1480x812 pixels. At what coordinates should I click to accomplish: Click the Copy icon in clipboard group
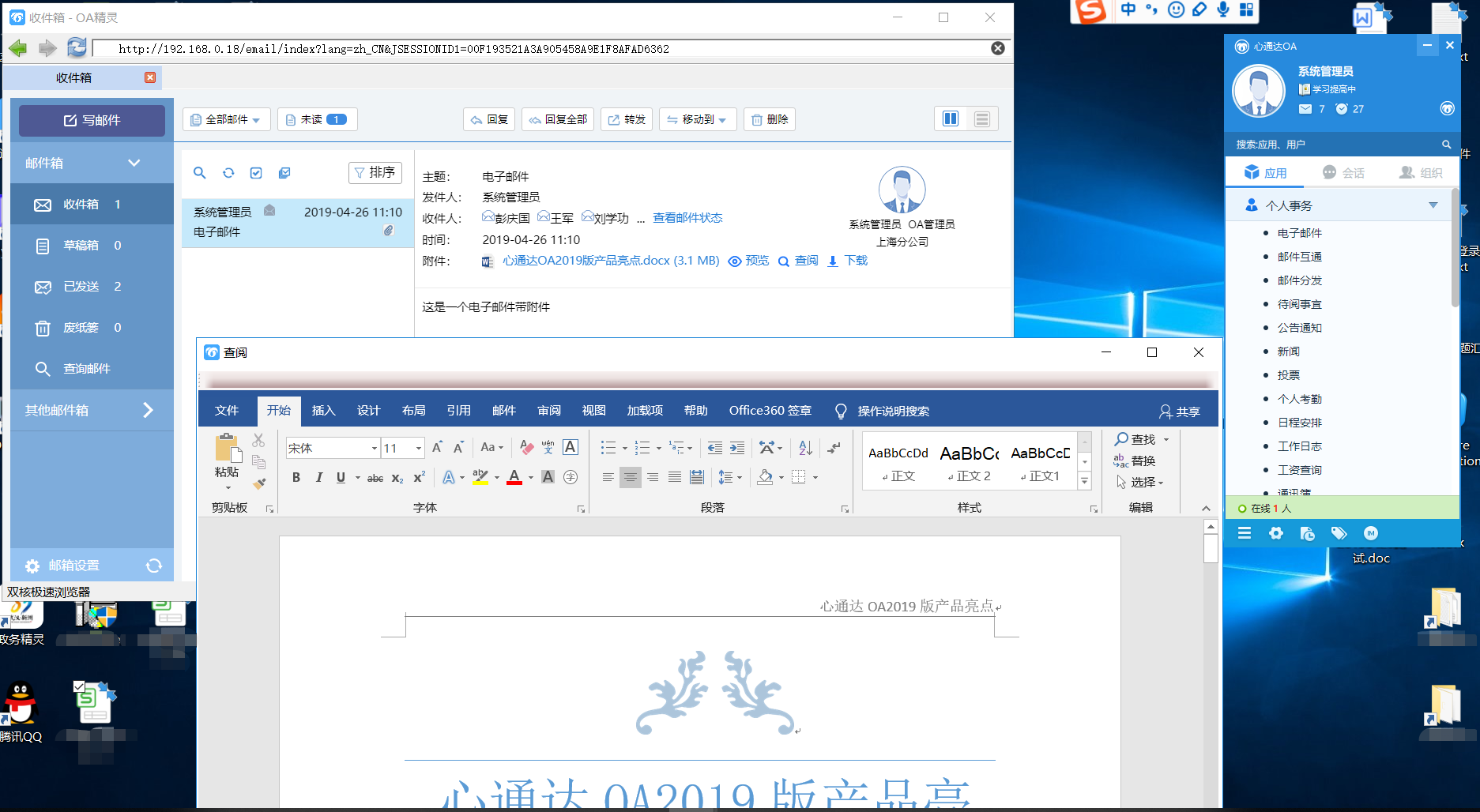point(258,462)
